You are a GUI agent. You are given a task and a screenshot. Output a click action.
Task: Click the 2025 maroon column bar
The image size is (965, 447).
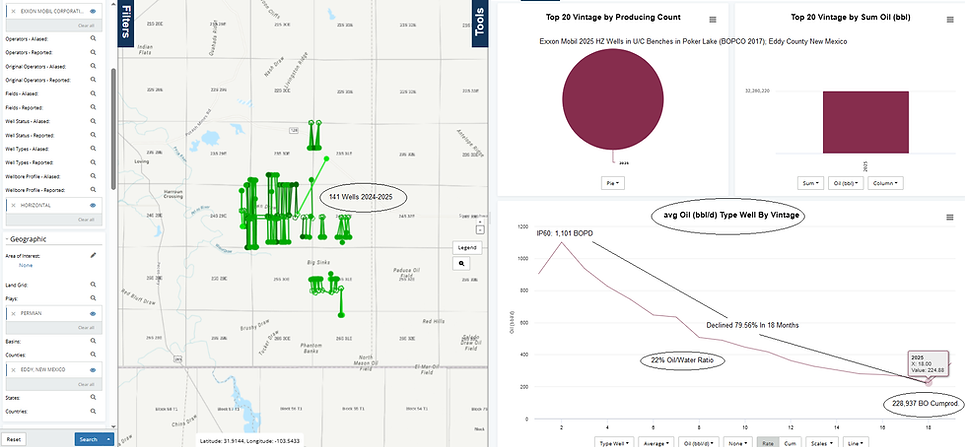pos(865,122)
